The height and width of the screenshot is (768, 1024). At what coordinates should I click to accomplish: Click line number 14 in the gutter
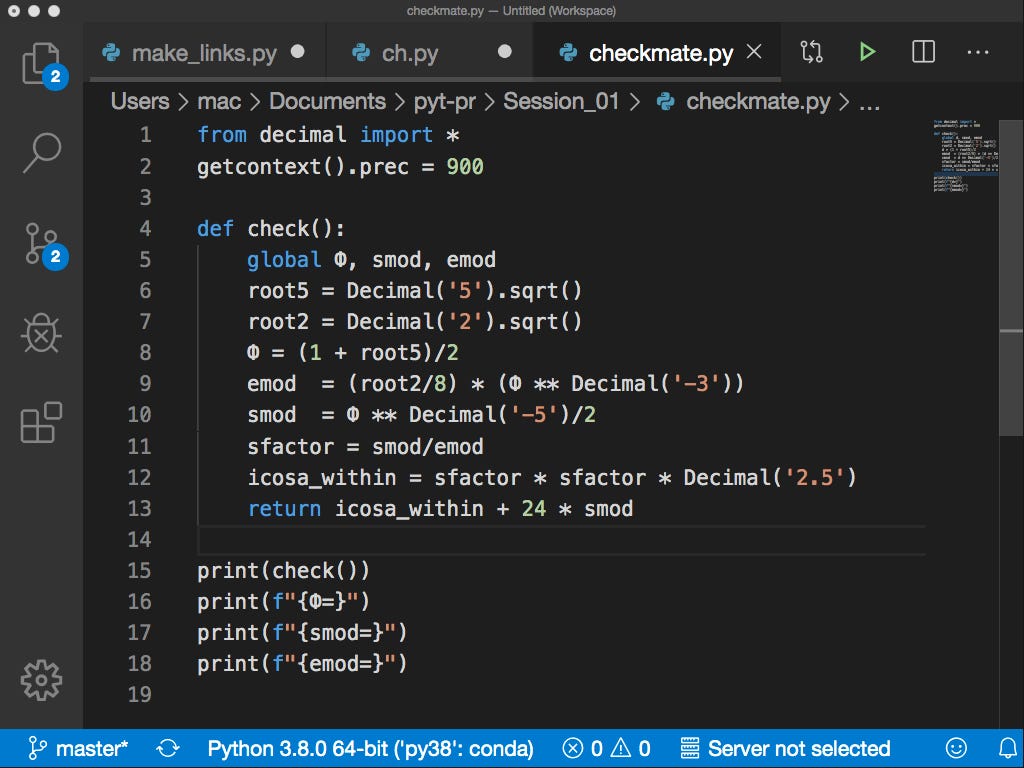pyautogui.click(x=139, y=539)
